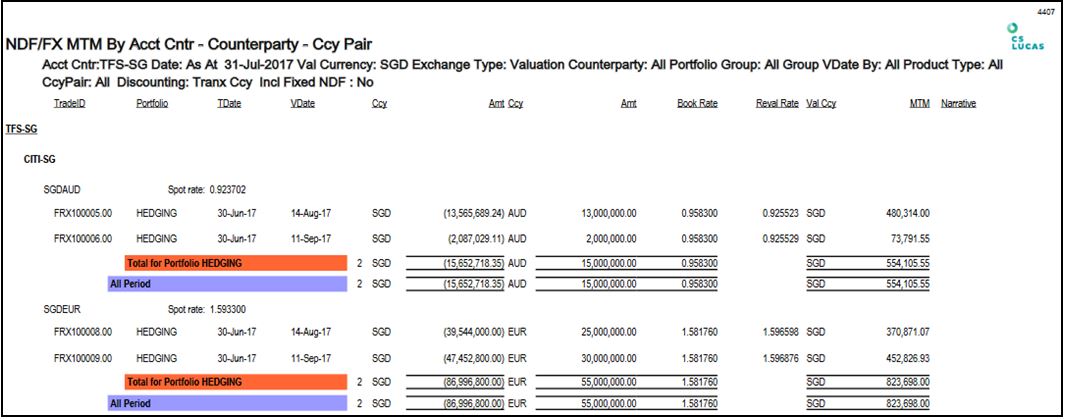Select the MTM column header

point(919,103)
